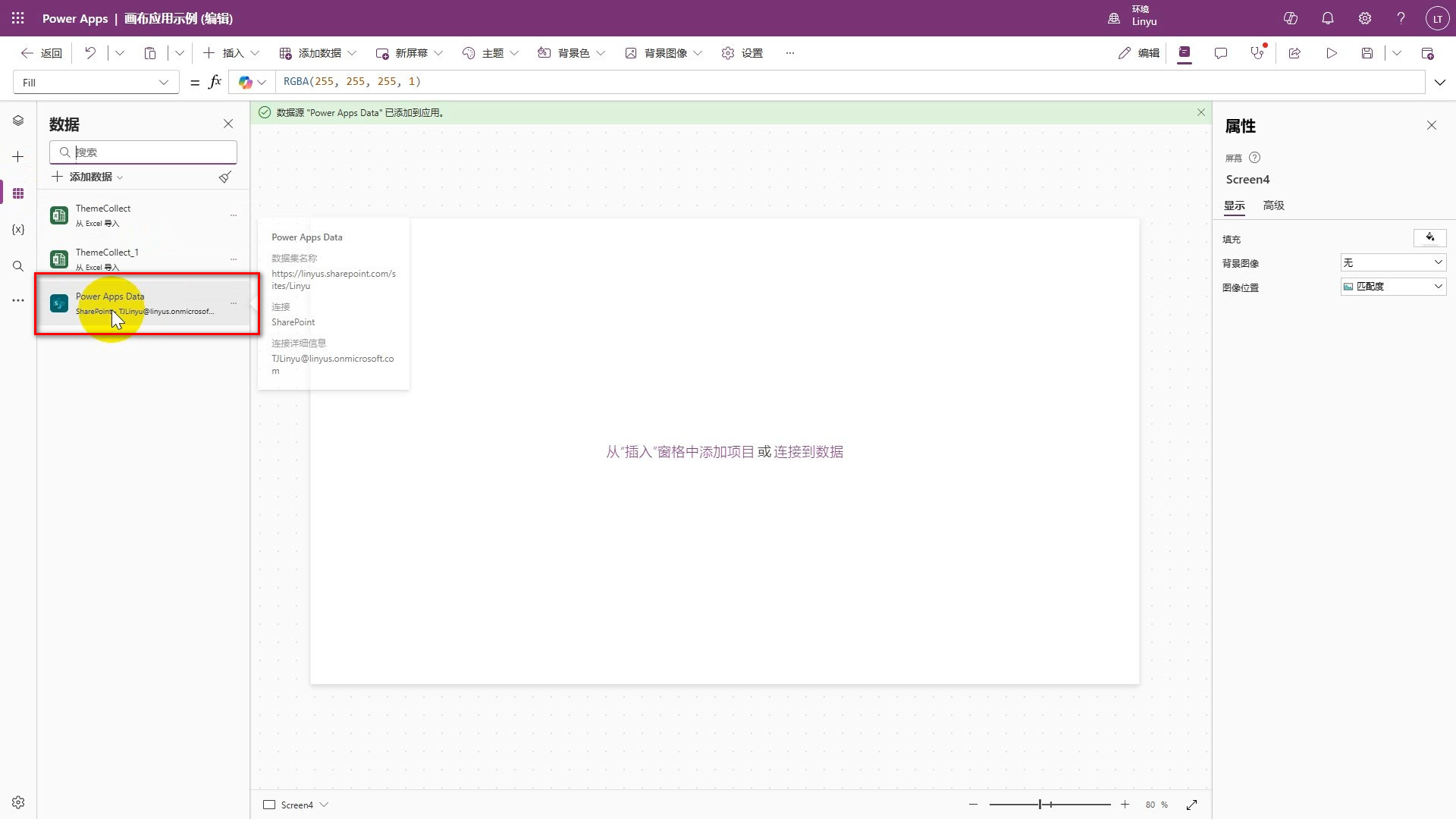Open the Tree view layers icon
1456x819 pixels.
[18, 121]
